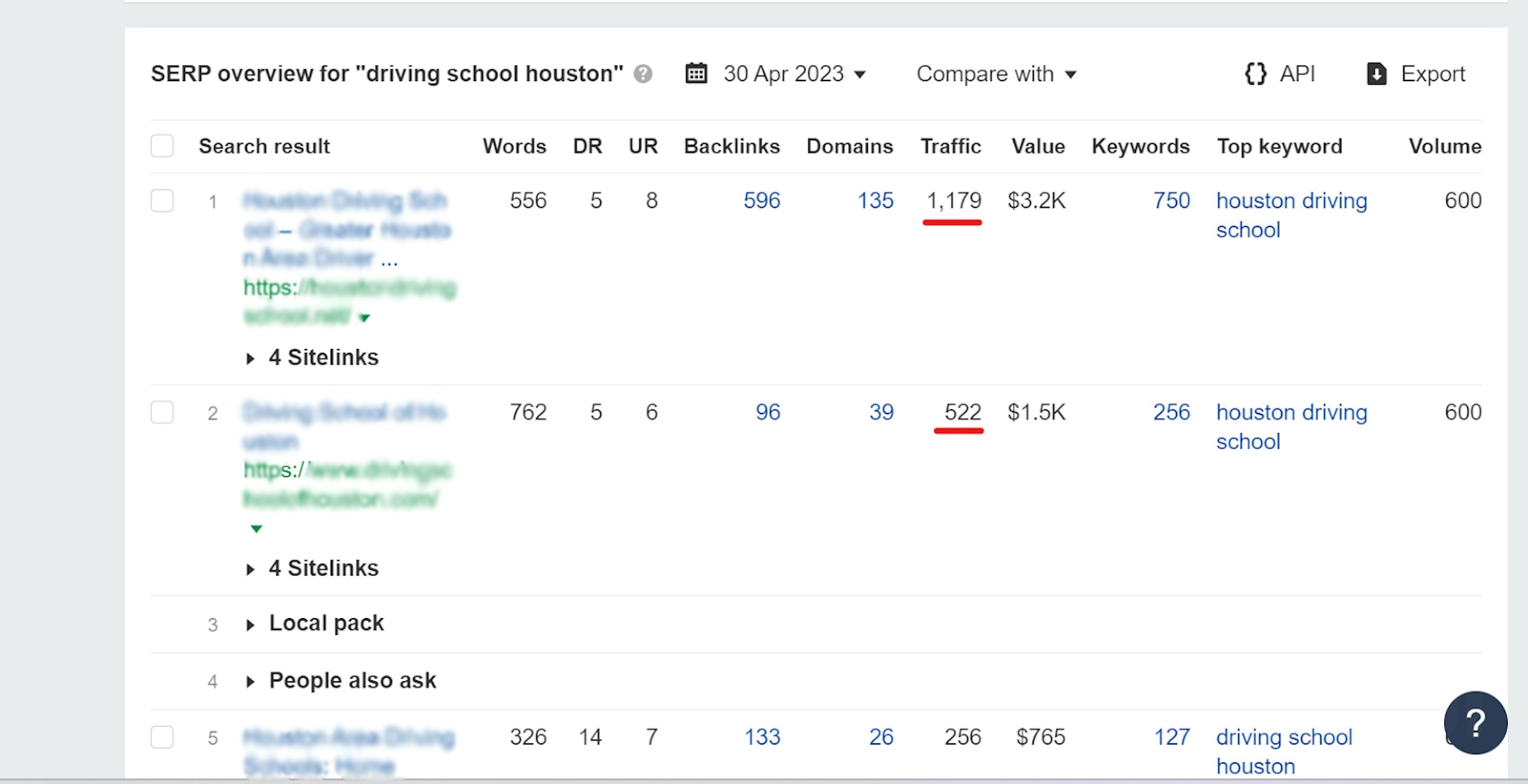Click green URL dropdown arrow of first result
The image size is (1528, 784).
[365, 318]
